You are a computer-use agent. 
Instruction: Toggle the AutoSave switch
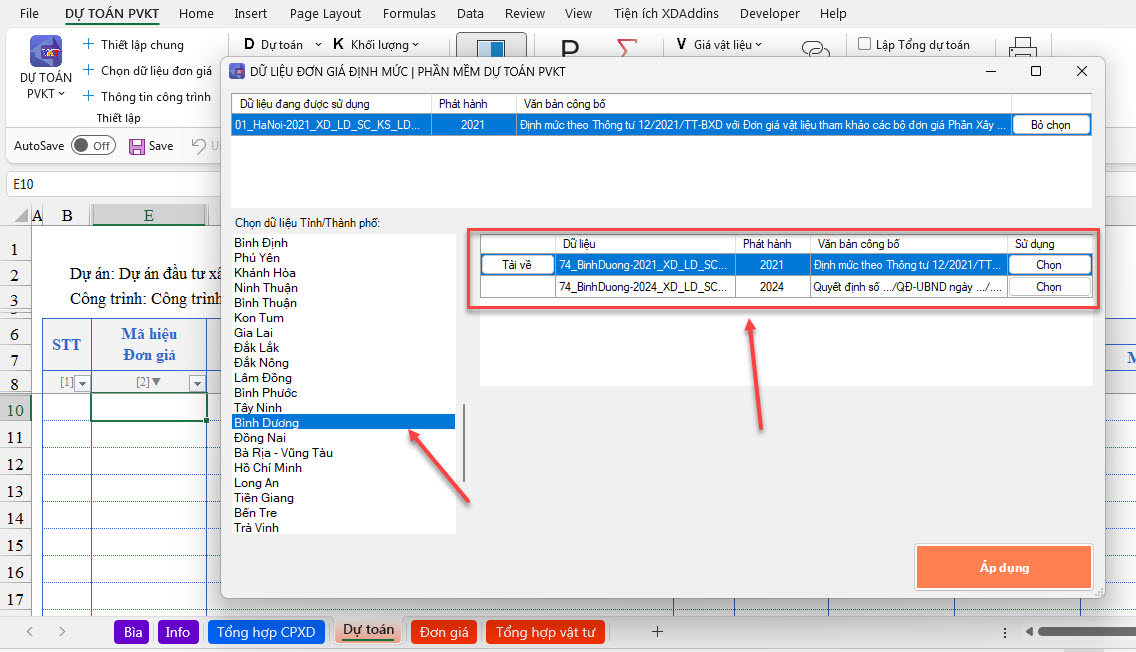pos(91,146)
